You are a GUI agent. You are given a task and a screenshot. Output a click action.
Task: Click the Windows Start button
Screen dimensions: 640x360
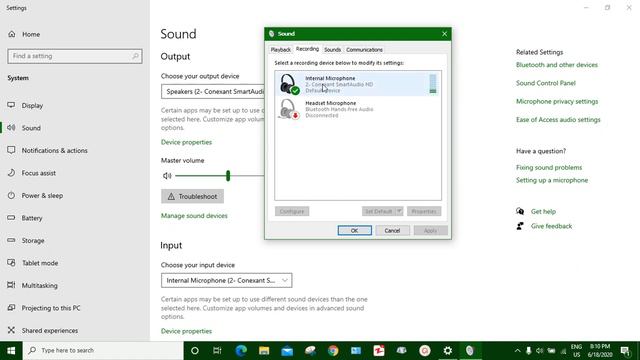tap(11, 350)
